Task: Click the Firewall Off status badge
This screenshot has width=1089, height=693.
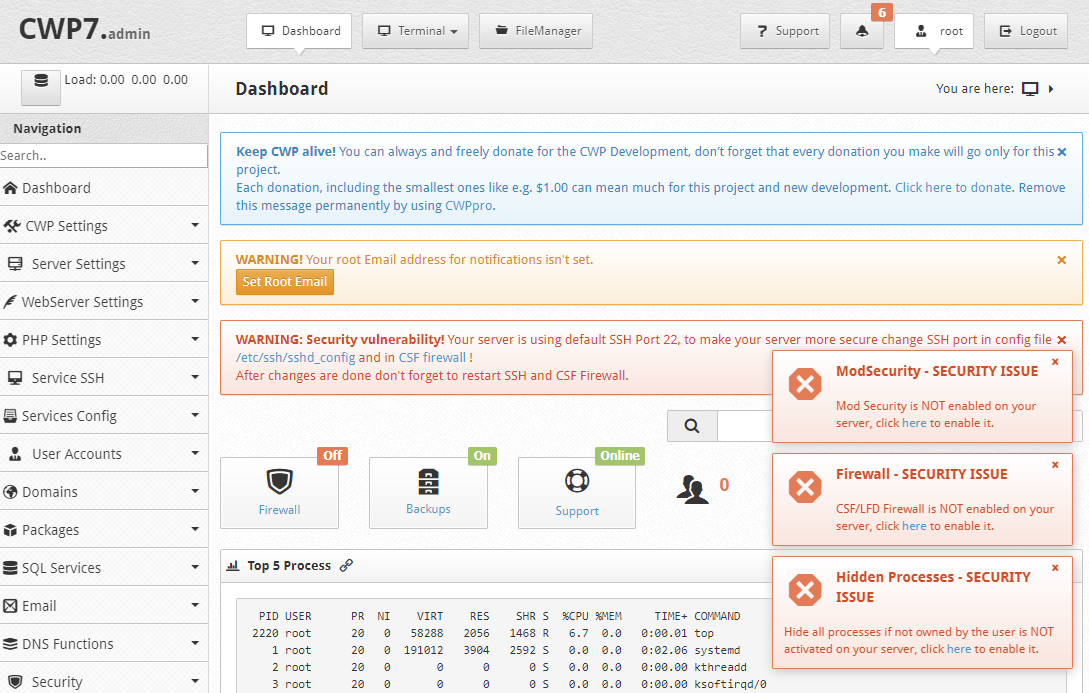Action: coord(332,456)
